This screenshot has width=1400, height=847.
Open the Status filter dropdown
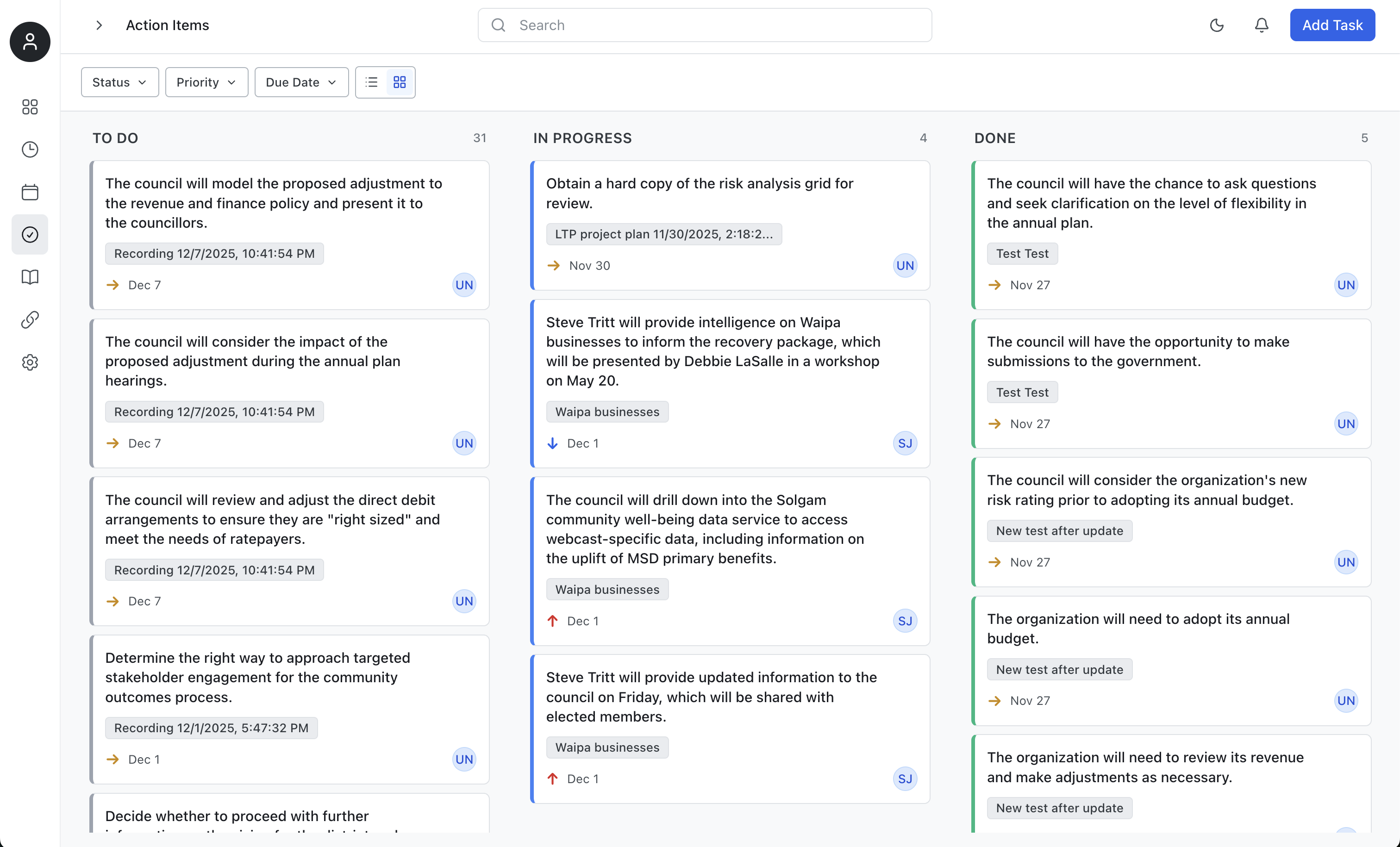(x=119, y=82)
